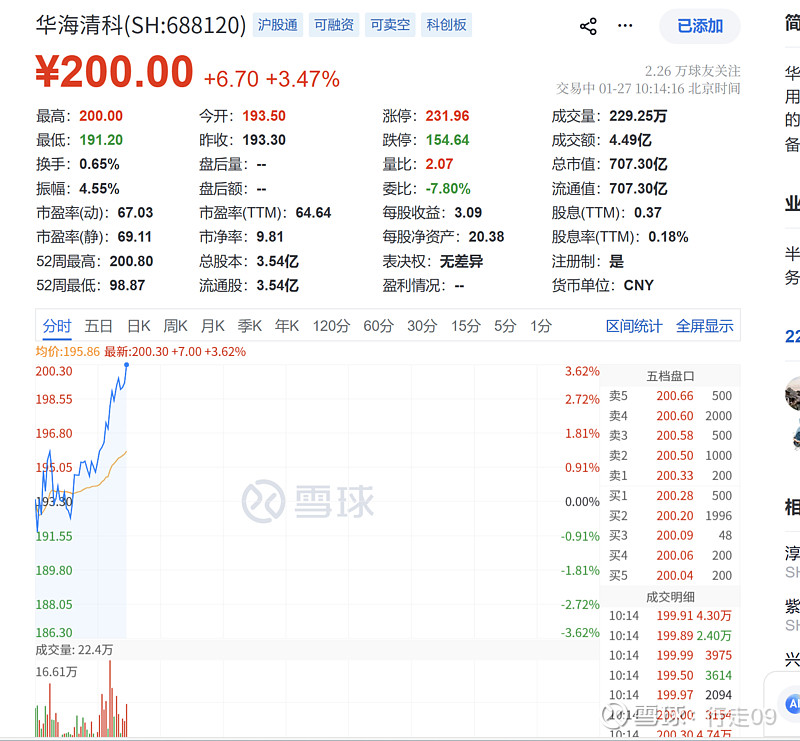
Task: Click the 买4 row price 200.06
Action: [x=674, y=555]
